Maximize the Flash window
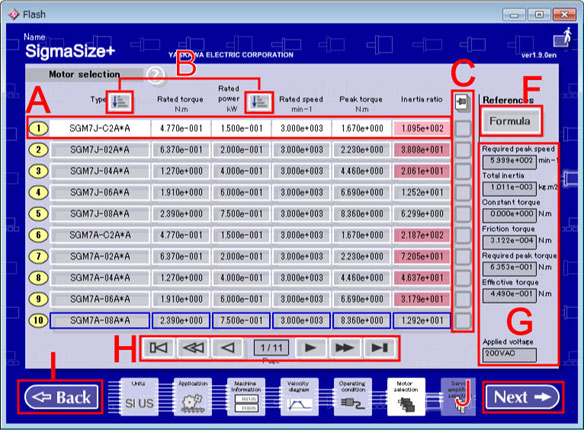This screenshot has width=584, height=430. [539, 15]
